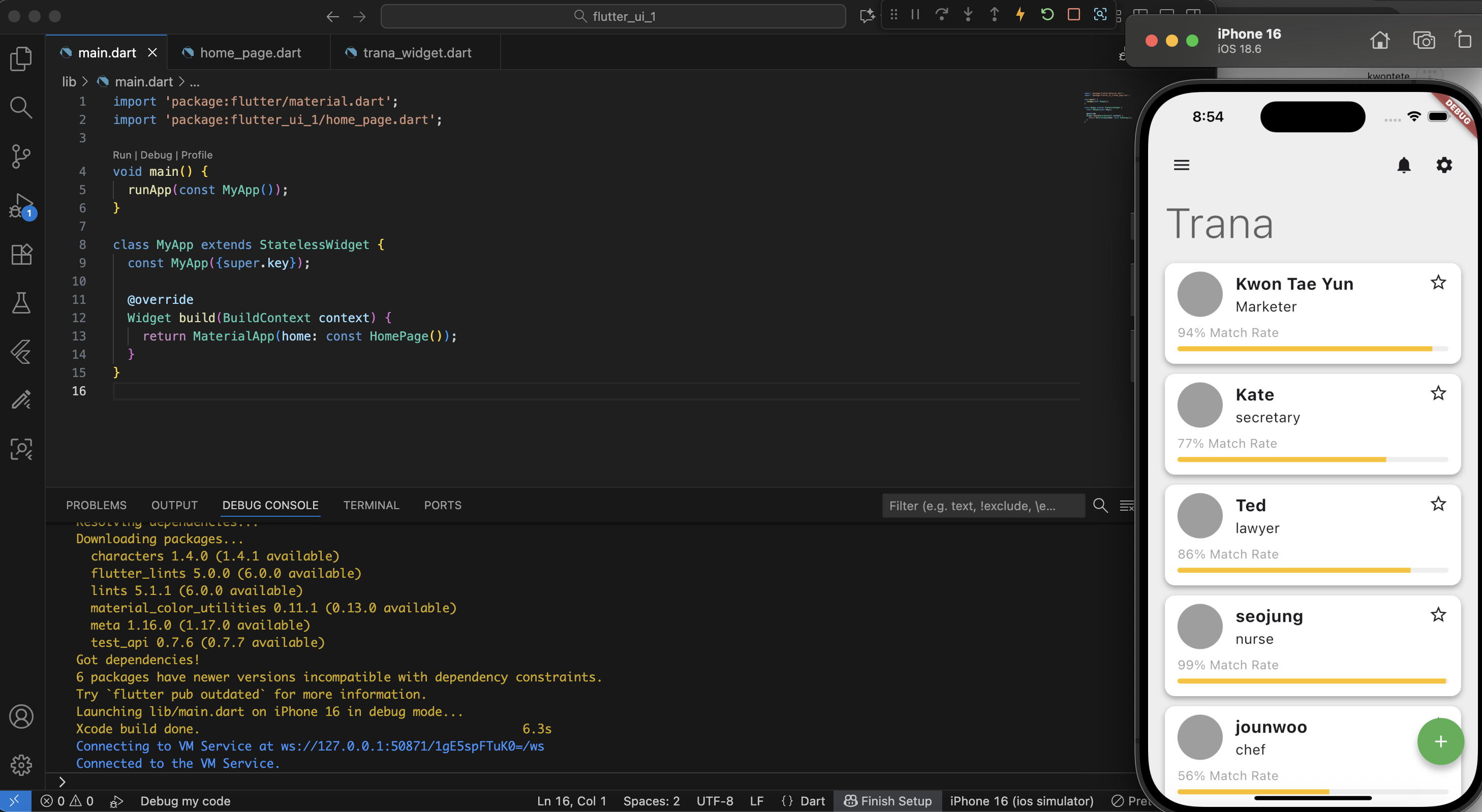Open the hamburger menu in app

[x=1181, y=166]
